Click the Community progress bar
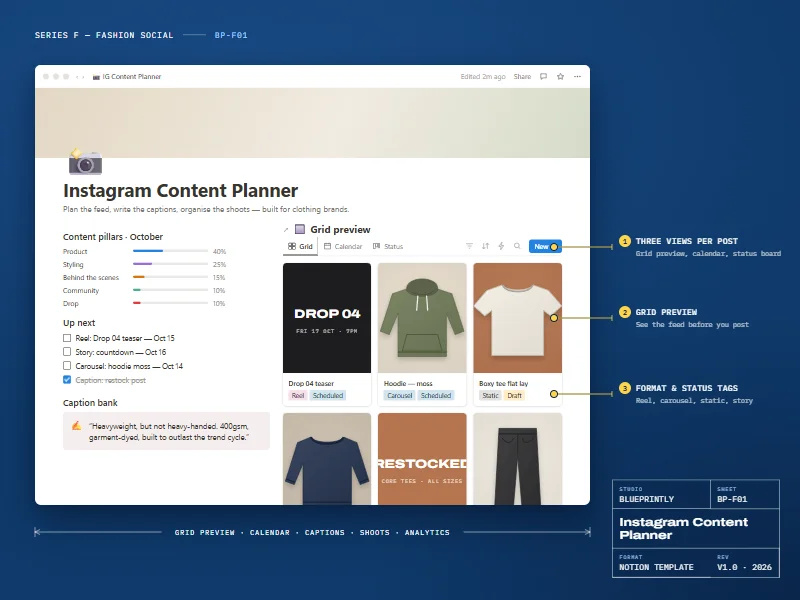Viewport: 800px width, 600px height. [170, 290]
